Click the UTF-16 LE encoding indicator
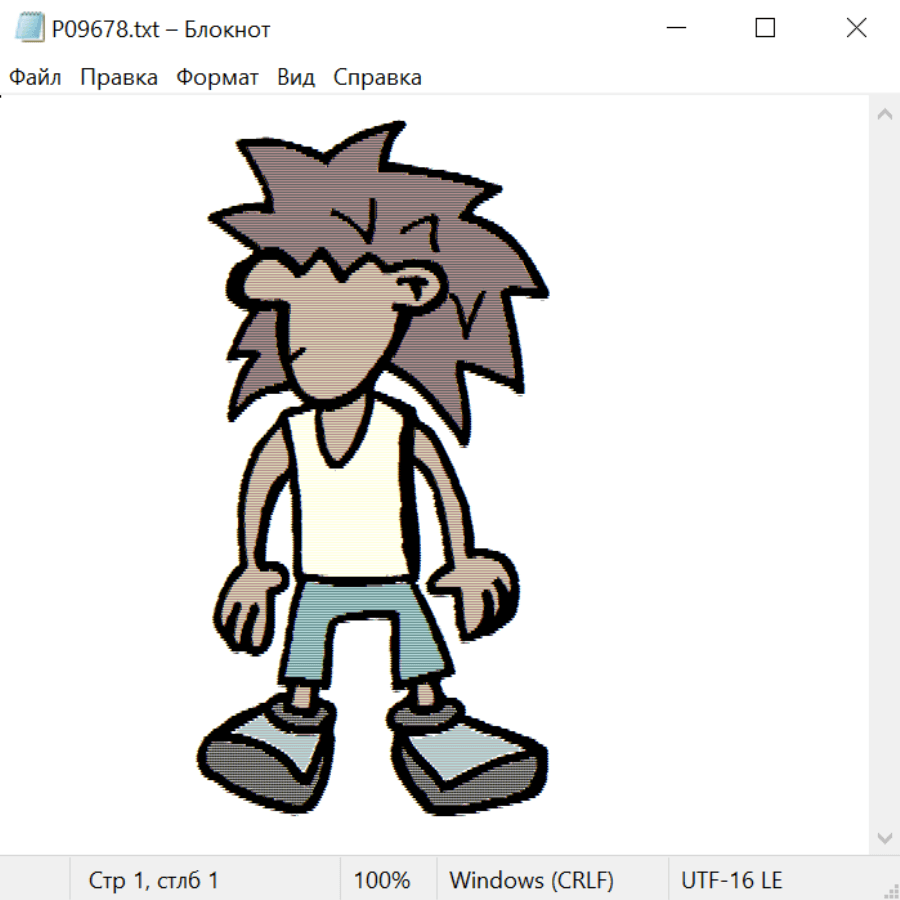 pyautogui.click(x=731, y=881)
